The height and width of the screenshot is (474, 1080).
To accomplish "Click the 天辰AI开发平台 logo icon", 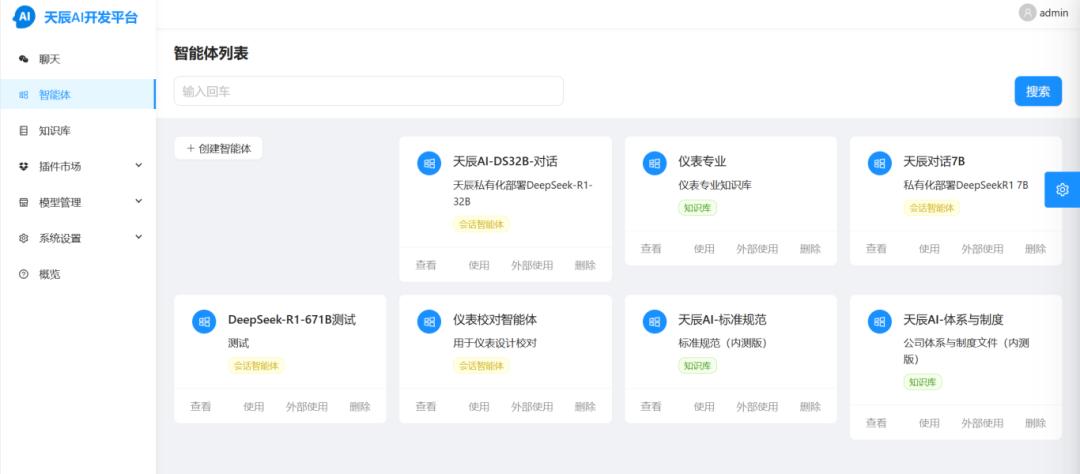I will [24, 17].
